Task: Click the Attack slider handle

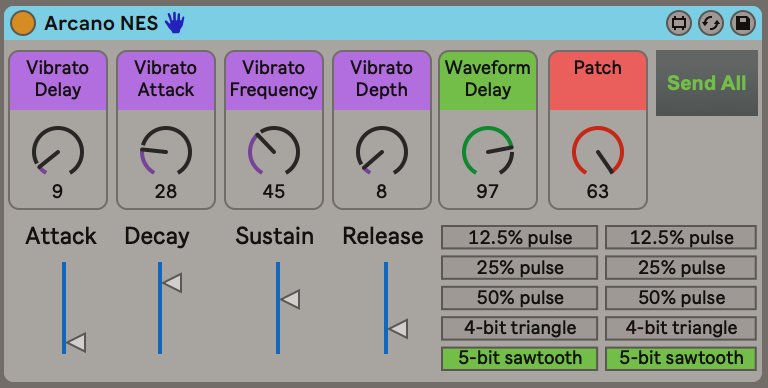Action: pos(76,342)
